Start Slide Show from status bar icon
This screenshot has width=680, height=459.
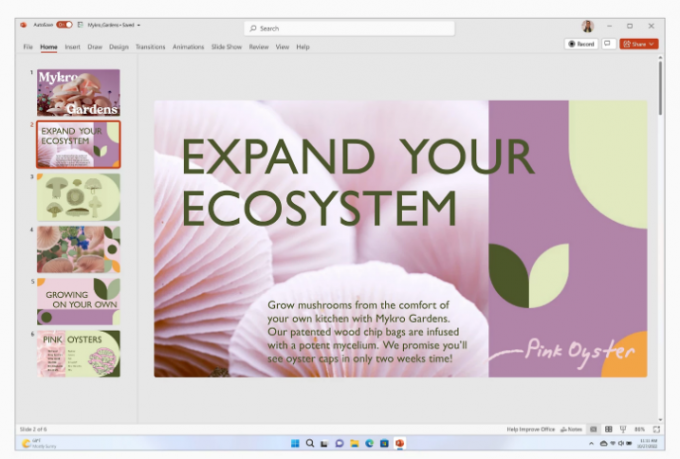tap(623, 429)
